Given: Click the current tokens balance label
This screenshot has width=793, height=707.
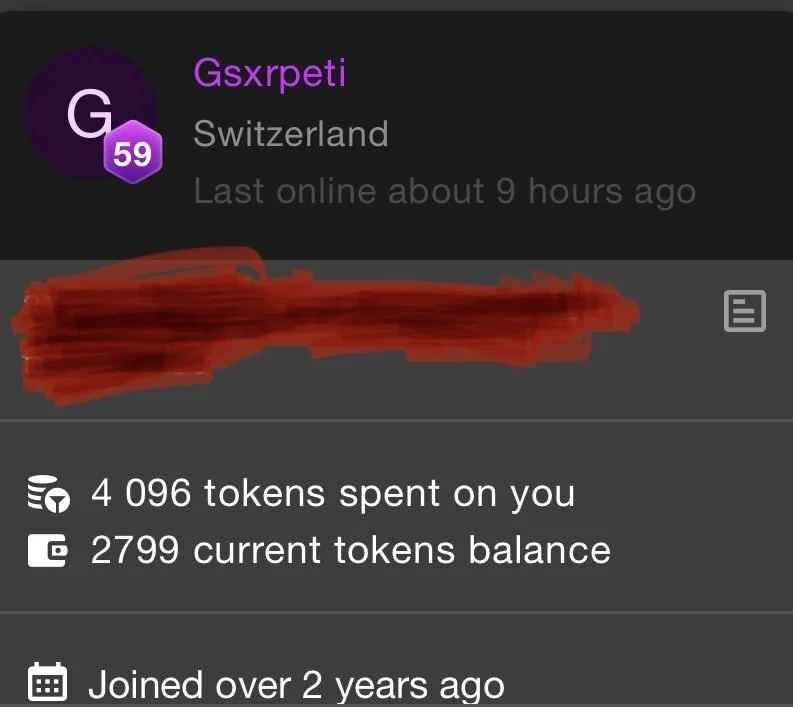Looking at the screenshot, I should click(402, 550).
